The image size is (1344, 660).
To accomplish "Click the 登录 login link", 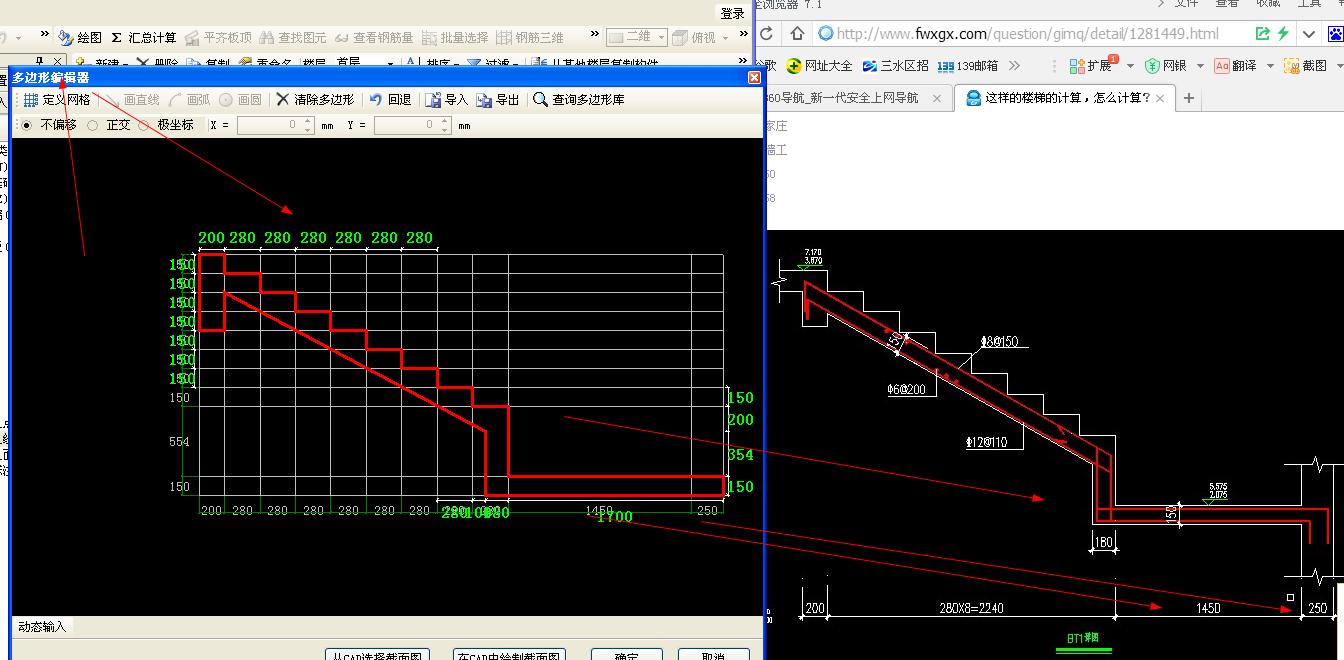I will [732, 14].
